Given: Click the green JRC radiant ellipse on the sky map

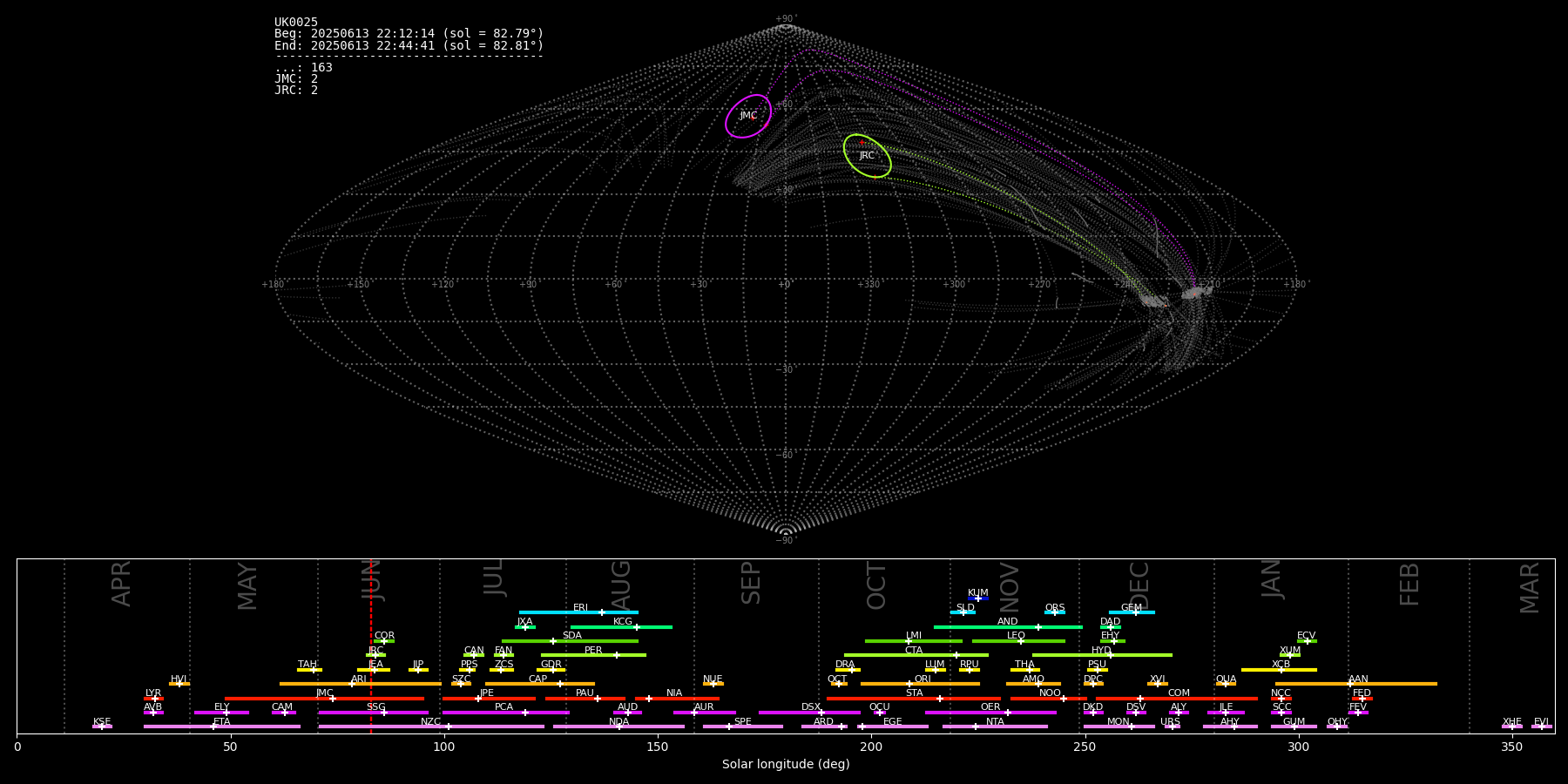Looking at the screenshot, I should coord(867,156).
